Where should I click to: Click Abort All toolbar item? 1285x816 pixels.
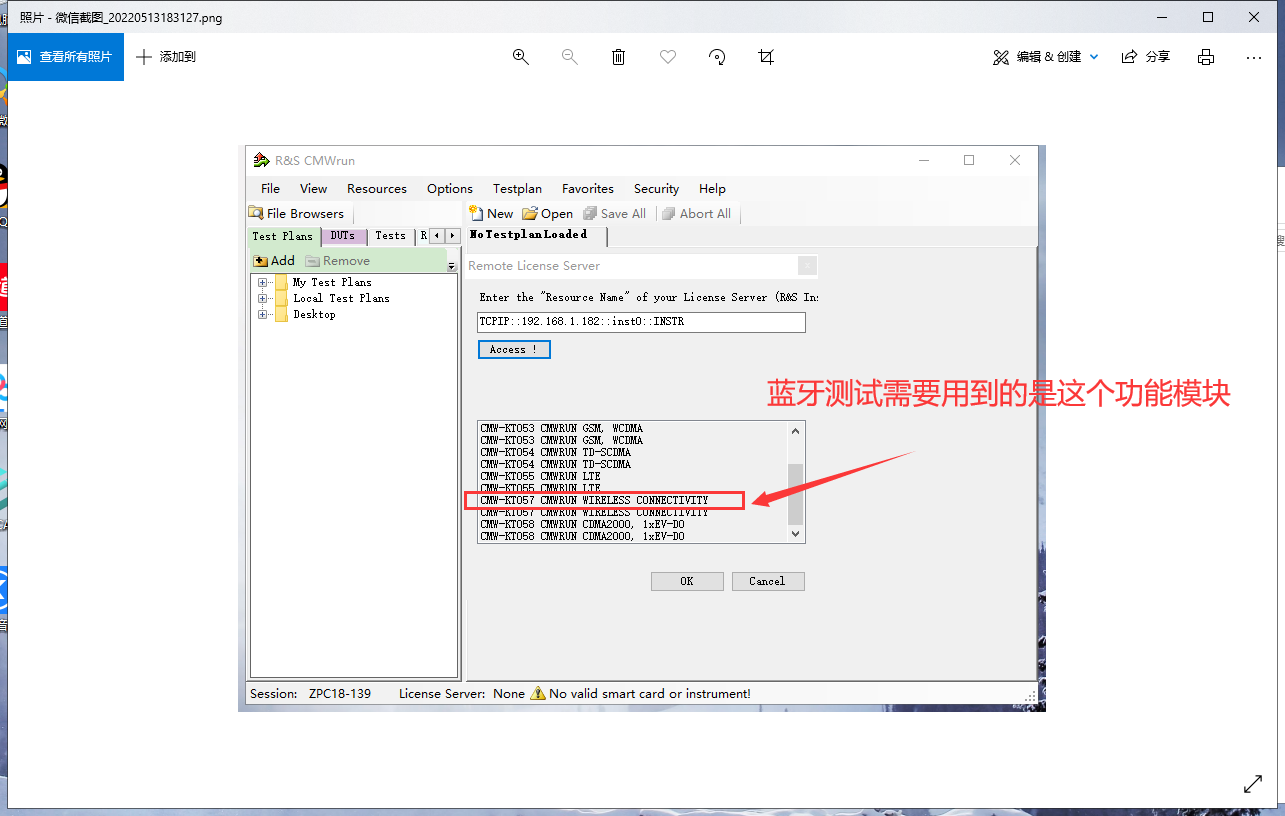point(697,213)
